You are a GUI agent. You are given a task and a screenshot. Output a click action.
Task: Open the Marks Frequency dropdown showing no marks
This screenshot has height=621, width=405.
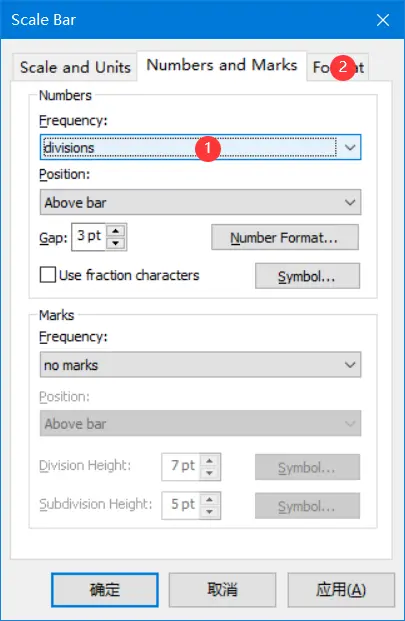tap(200, 365)
